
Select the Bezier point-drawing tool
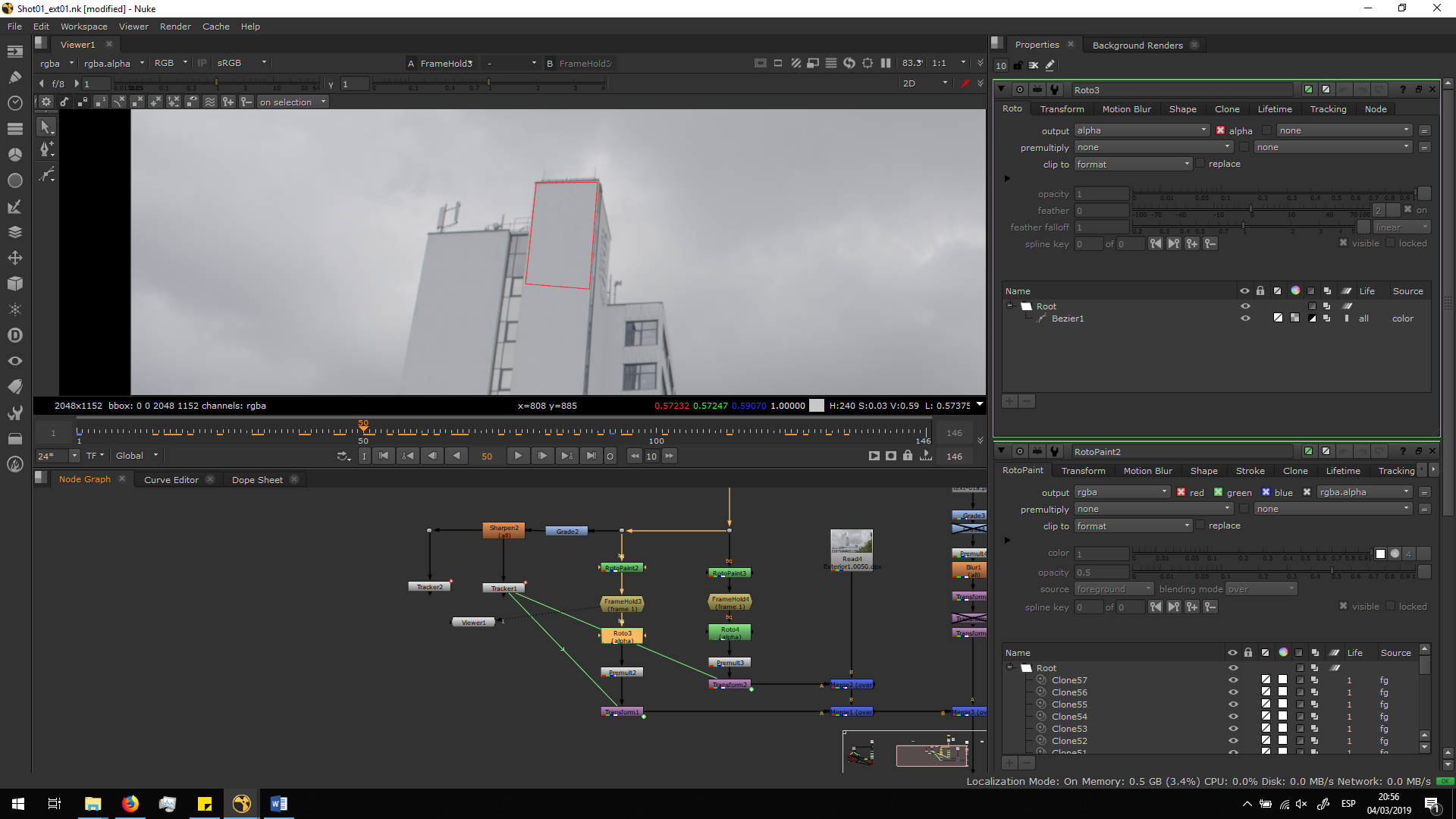(x=45, y=149)
